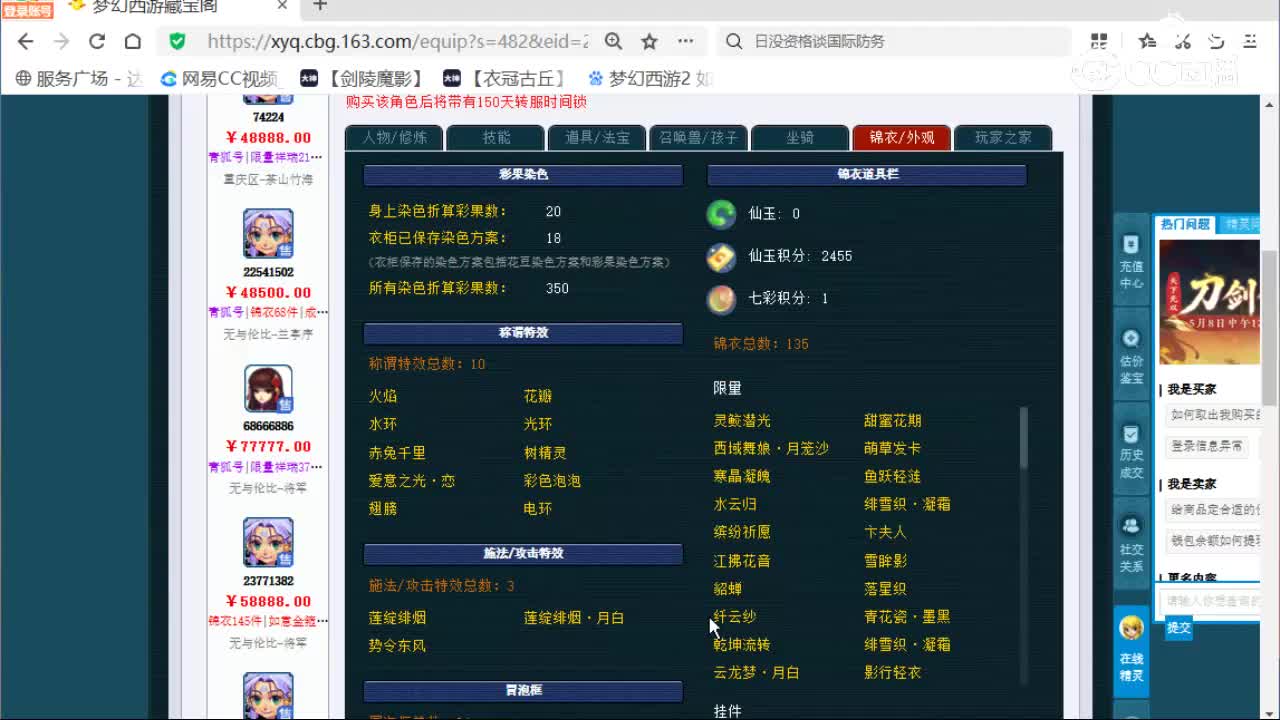
Task: Select character avatar above 22541502
Action: pos(268,234)
